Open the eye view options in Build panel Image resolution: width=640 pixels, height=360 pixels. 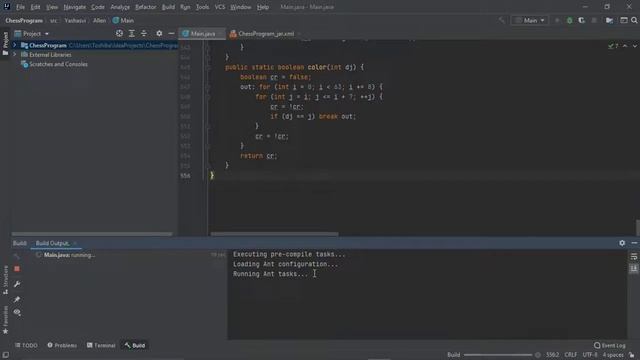tap(17, 312)
